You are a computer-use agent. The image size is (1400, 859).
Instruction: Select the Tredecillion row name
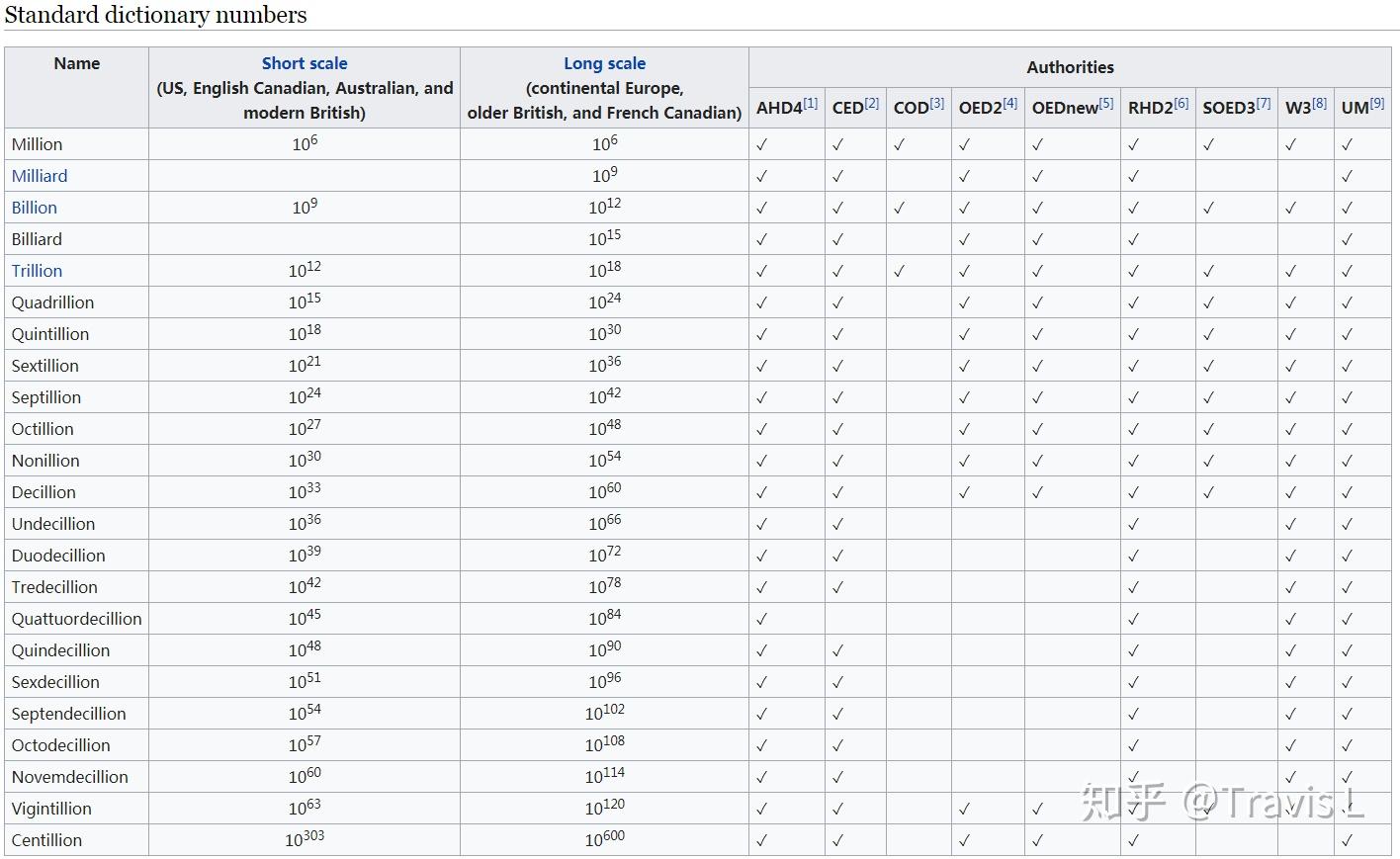coord(54,587)
